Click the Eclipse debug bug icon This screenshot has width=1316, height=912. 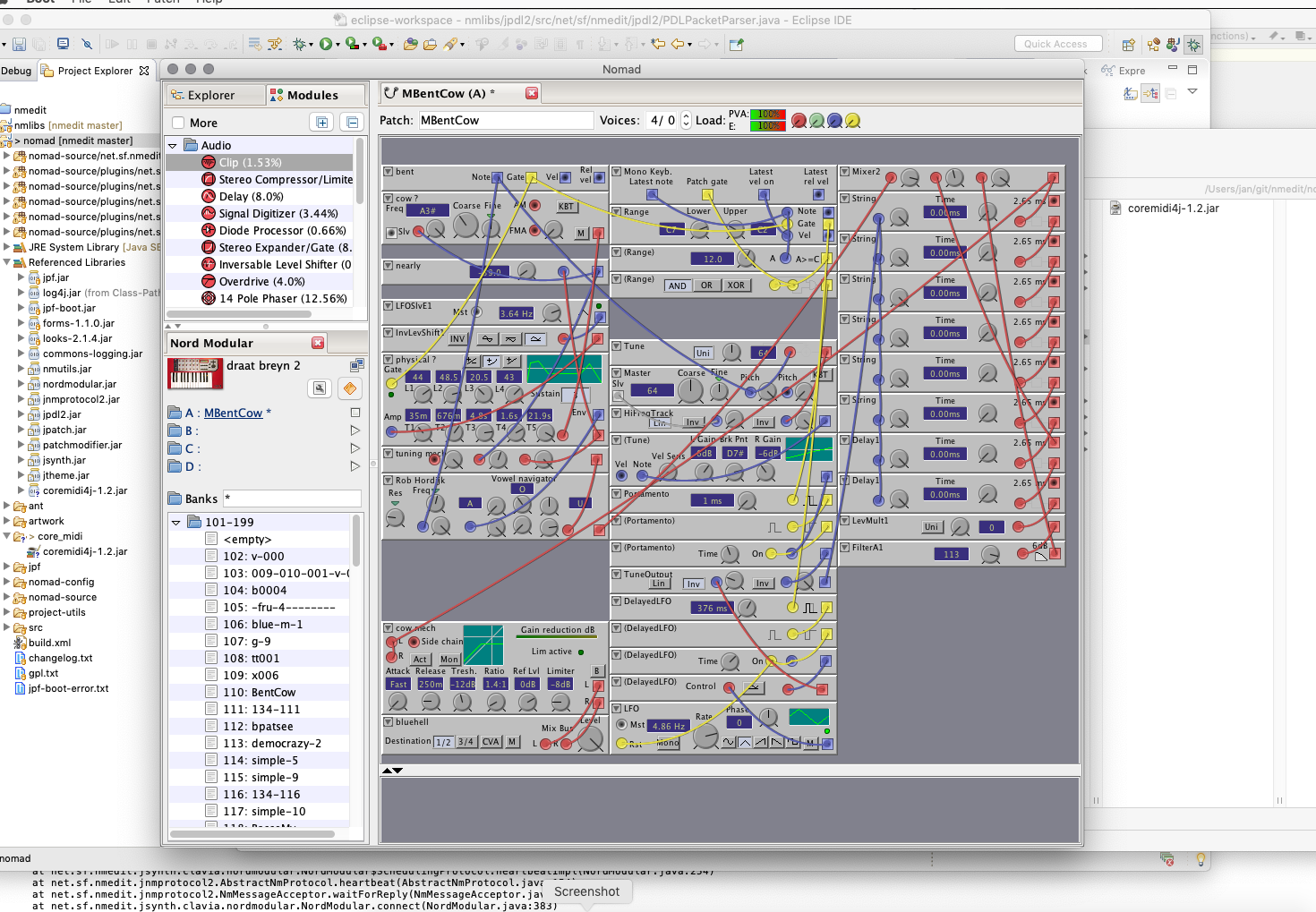click(300, 44)
